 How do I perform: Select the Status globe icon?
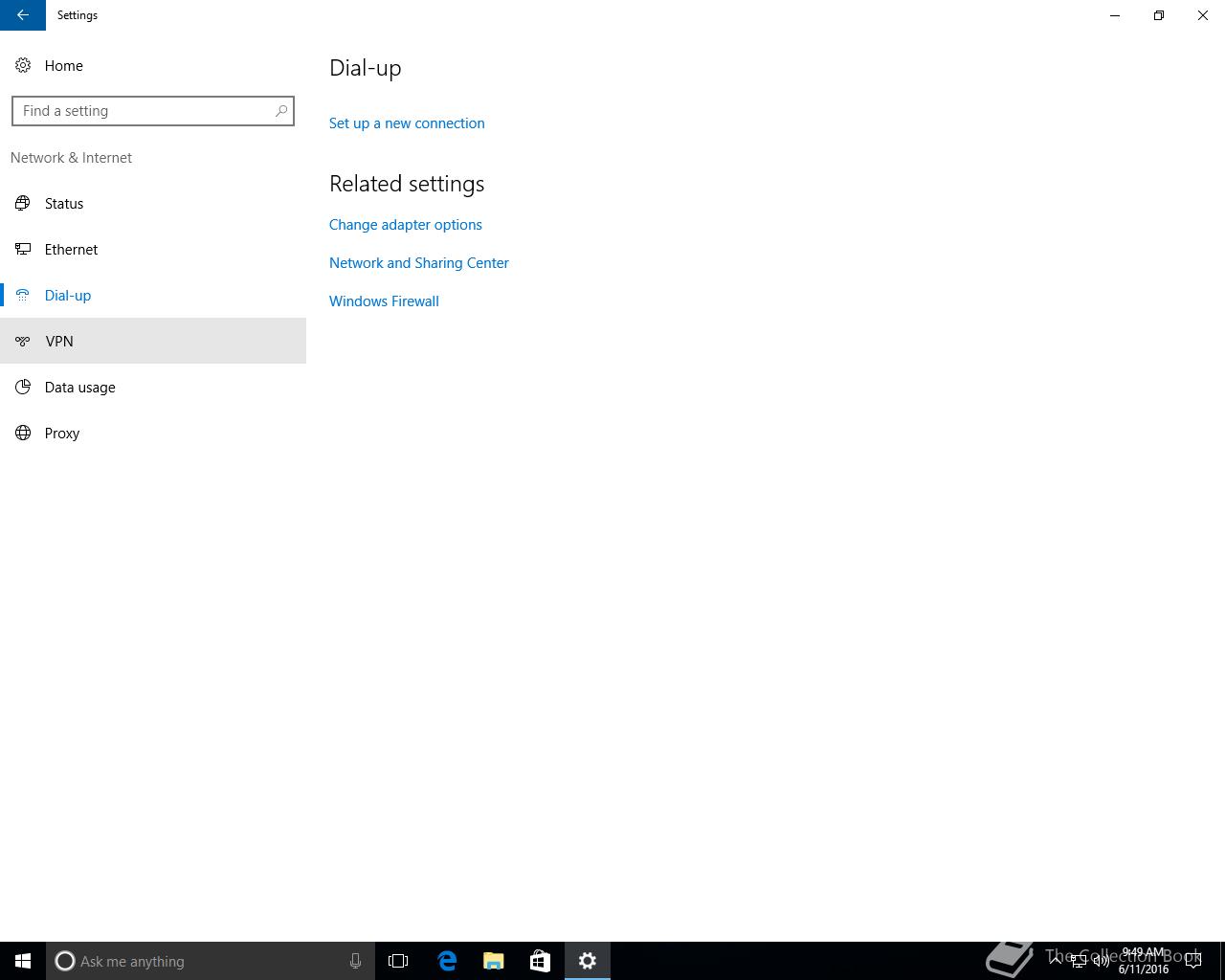tap(23, 203)
